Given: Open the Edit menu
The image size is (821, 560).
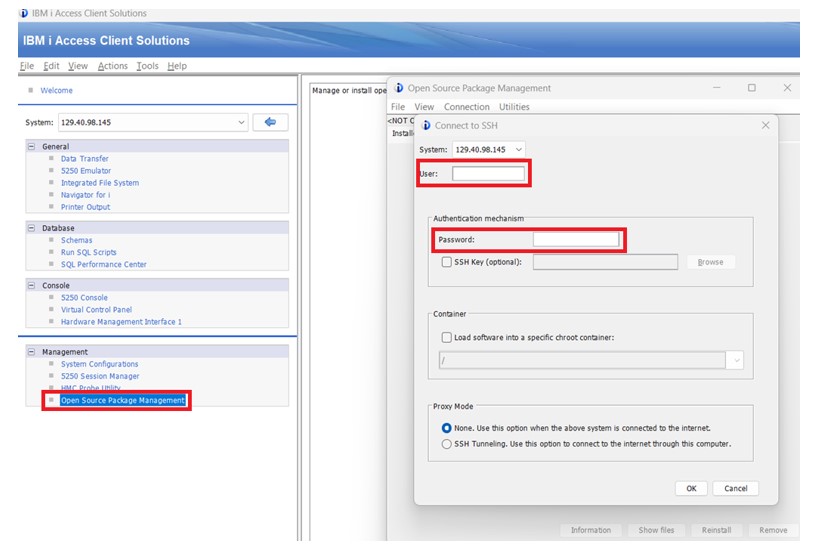Looking at the screenshot, I should click(x=51, y=66).
